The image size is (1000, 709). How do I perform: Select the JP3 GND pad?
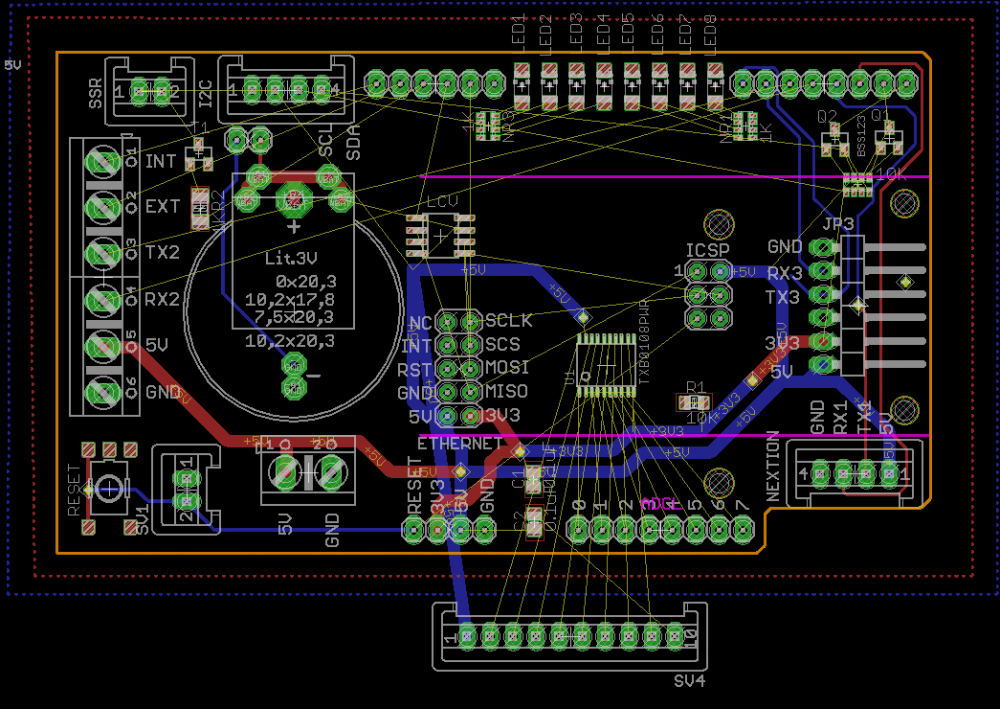[823, 247]
